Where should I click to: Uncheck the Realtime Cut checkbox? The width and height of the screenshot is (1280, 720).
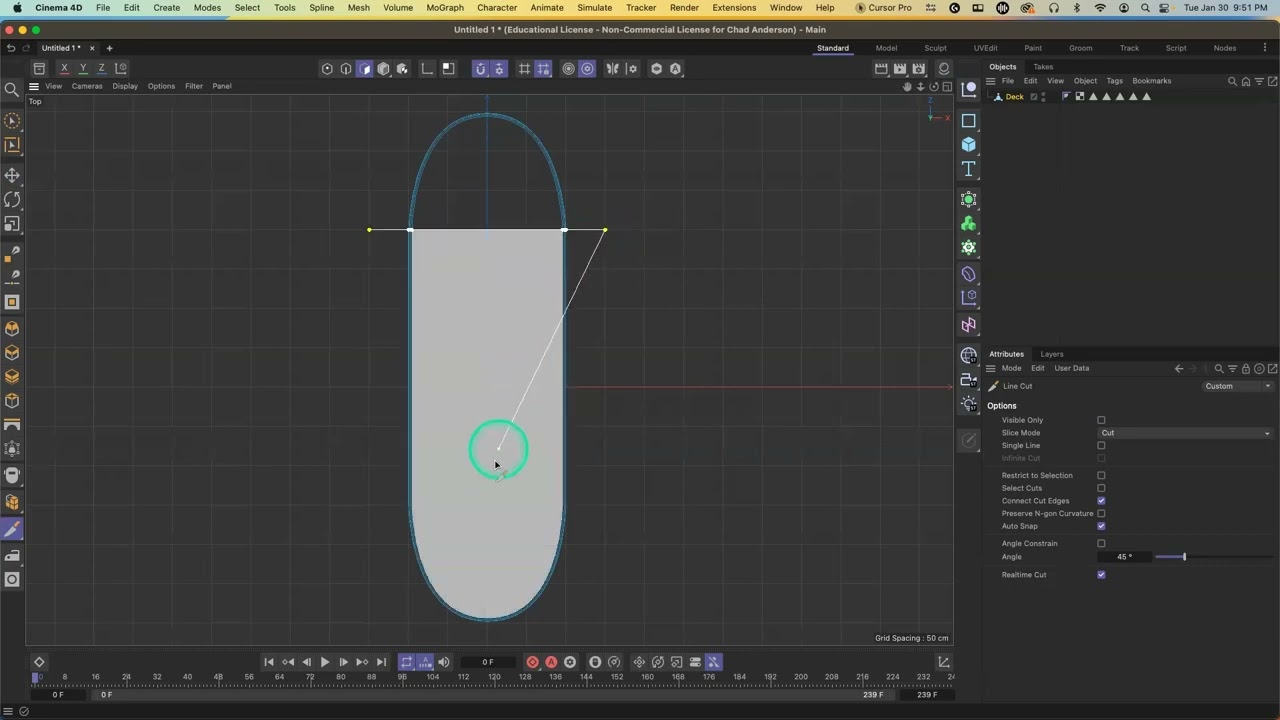click(x=1101, y=575)
